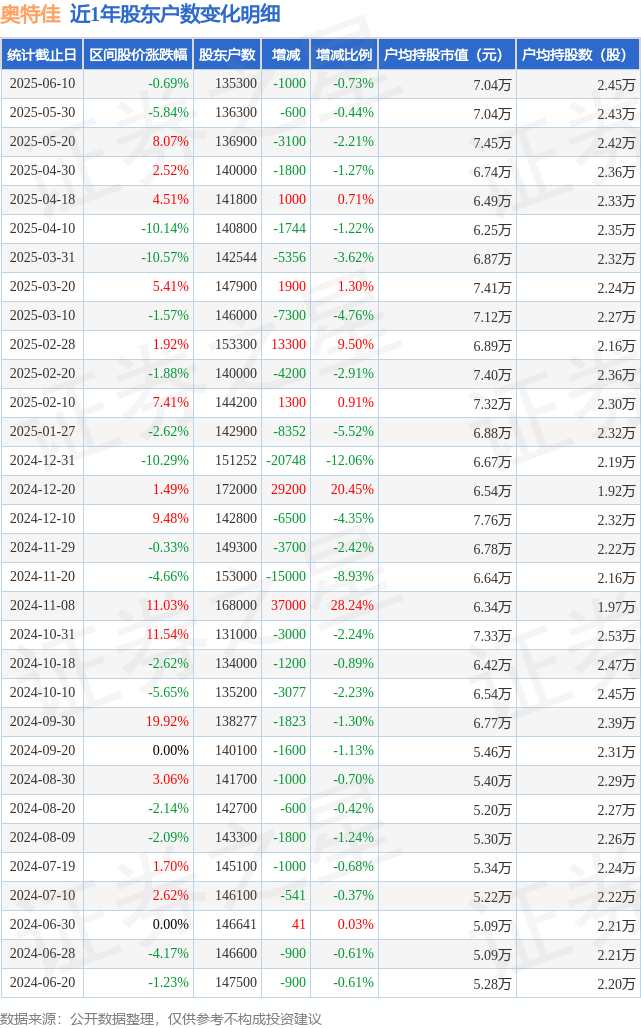The width and height of the screenshot is (641, 1028).
Task: Click the 区间股价涨跌幅 column header
Action: pos(138,54)
